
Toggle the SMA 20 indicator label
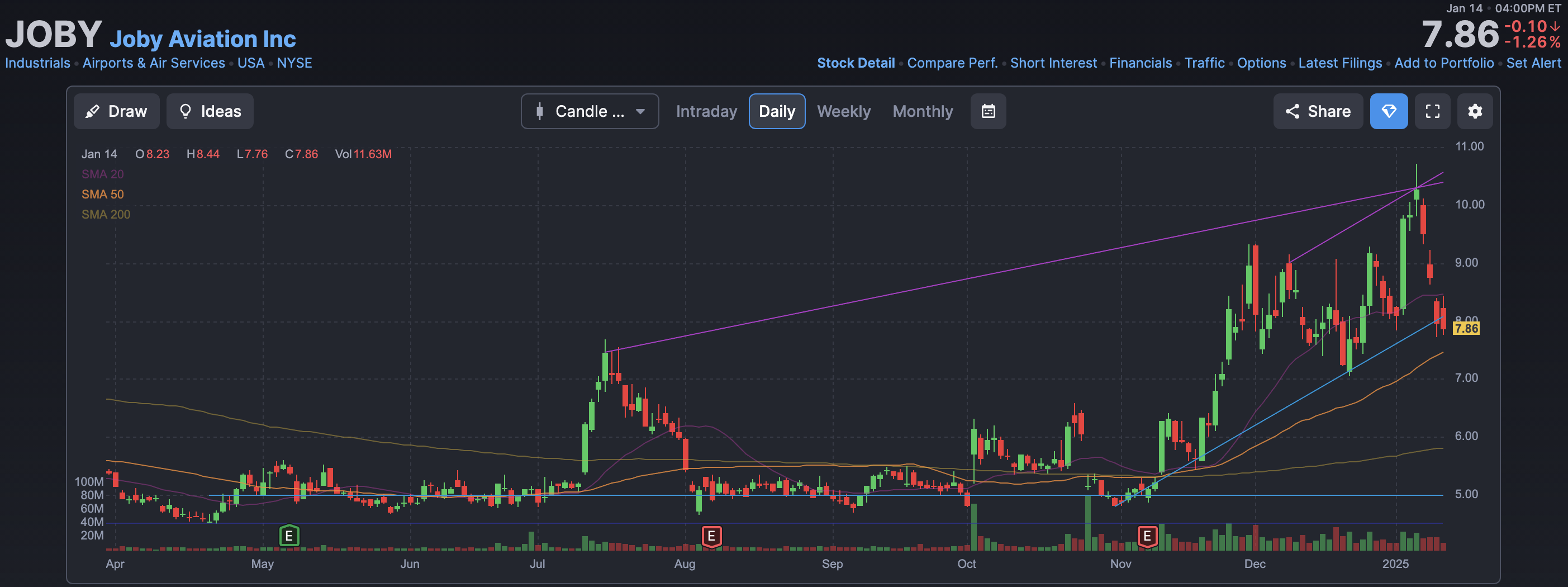102,174
